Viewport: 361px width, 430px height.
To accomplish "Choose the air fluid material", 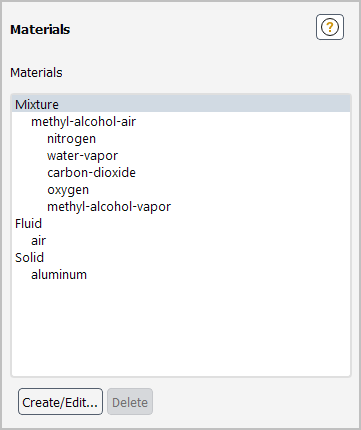I will pos(38,241).
